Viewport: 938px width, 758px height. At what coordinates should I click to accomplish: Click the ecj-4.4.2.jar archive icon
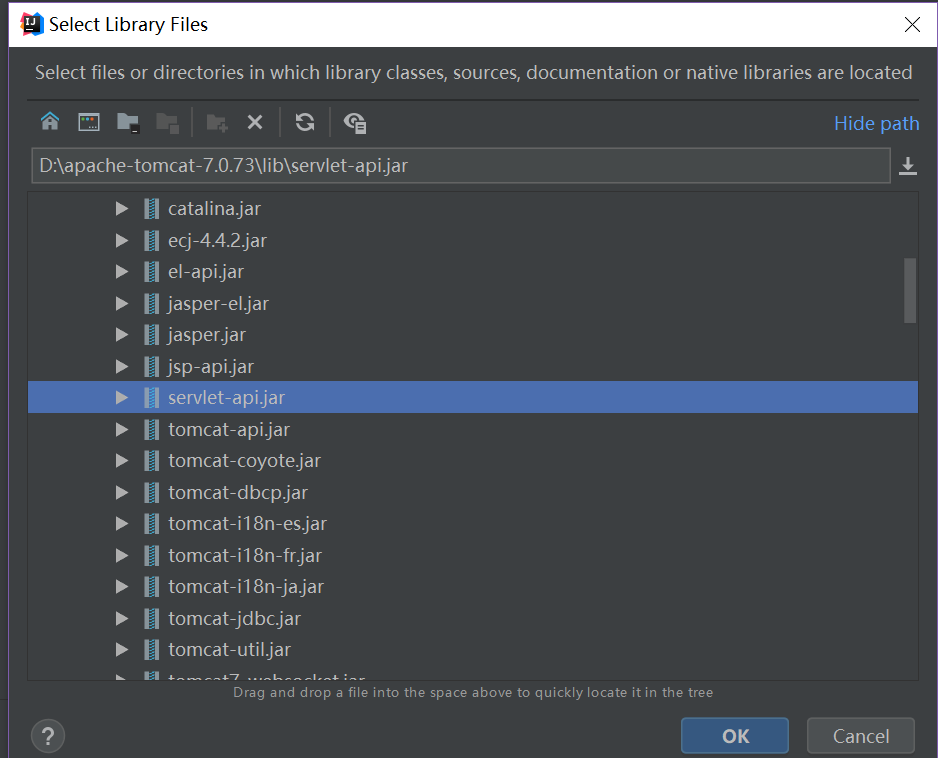(152, 241)
